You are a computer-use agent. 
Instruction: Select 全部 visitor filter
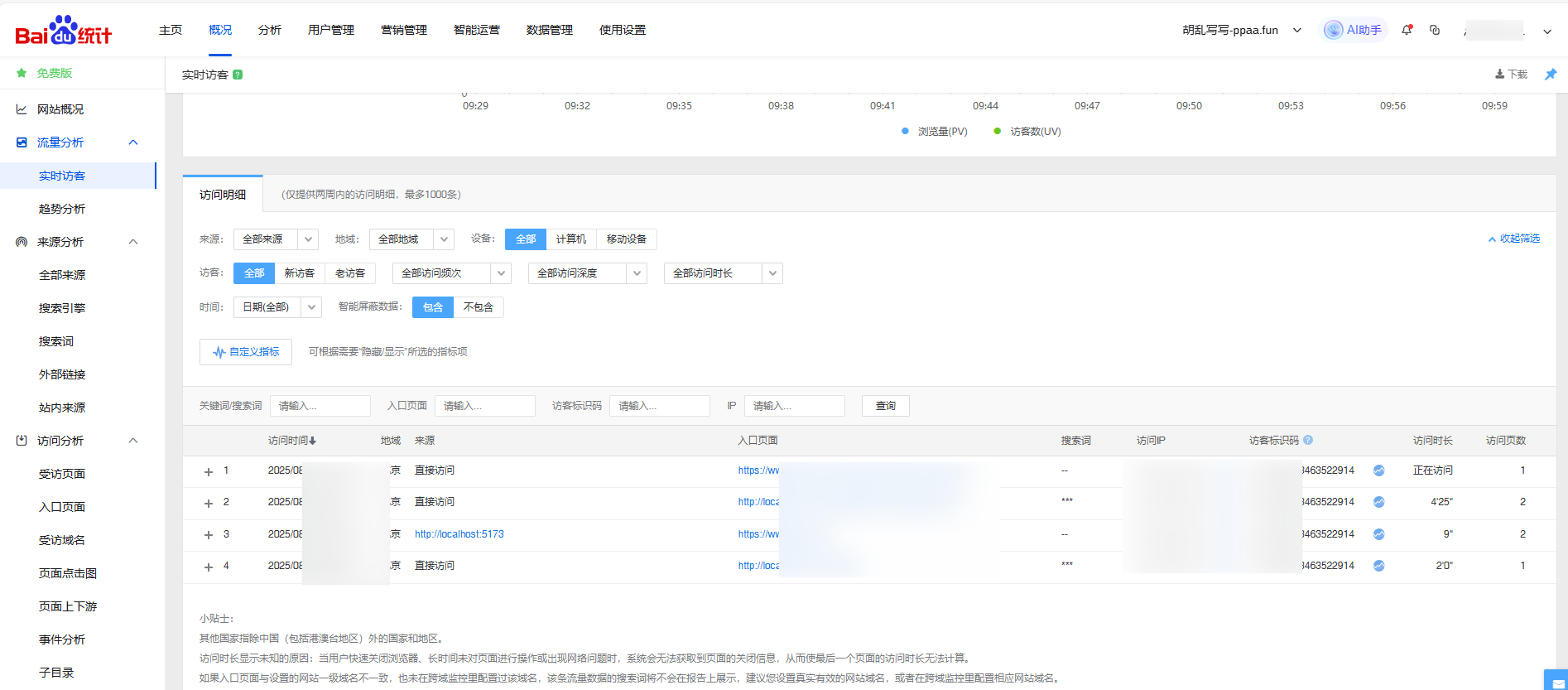(x=254, y=273)
